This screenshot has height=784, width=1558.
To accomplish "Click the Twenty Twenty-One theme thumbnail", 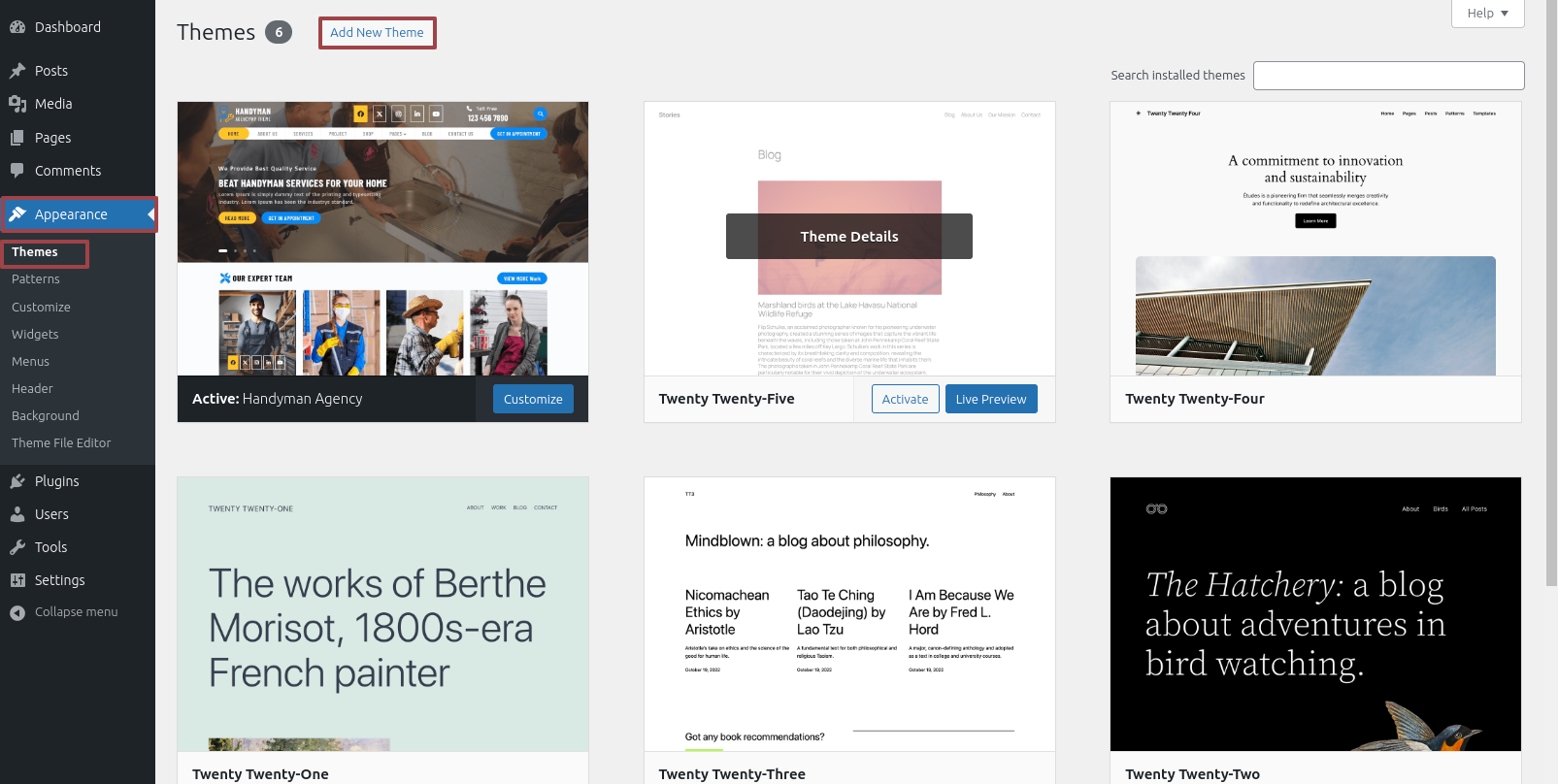I will pos(382,613).
